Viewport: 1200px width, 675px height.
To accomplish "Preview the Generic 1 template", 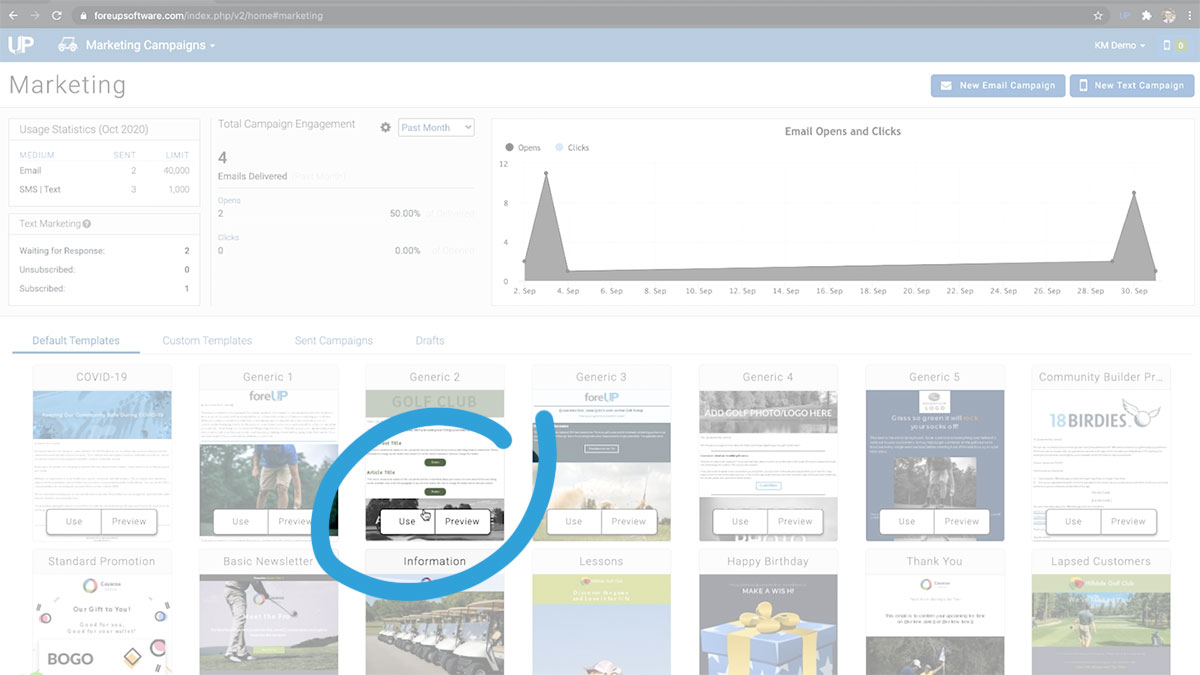I will point(296,521).
